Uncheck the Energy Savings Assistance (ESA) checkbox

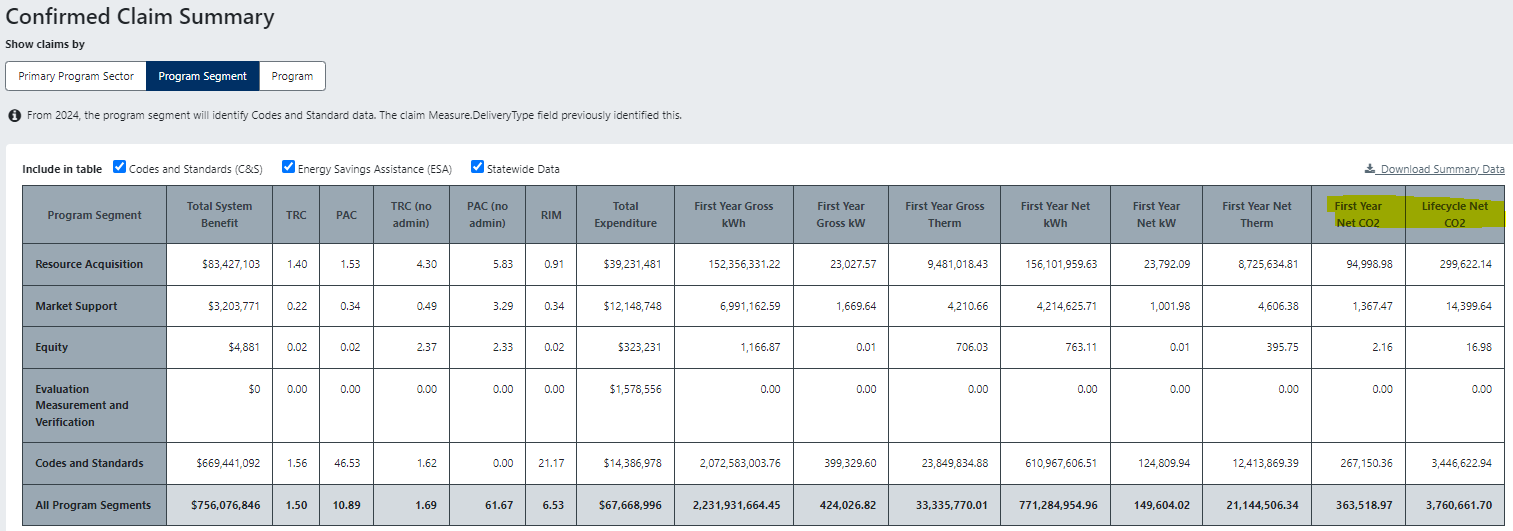289,167
